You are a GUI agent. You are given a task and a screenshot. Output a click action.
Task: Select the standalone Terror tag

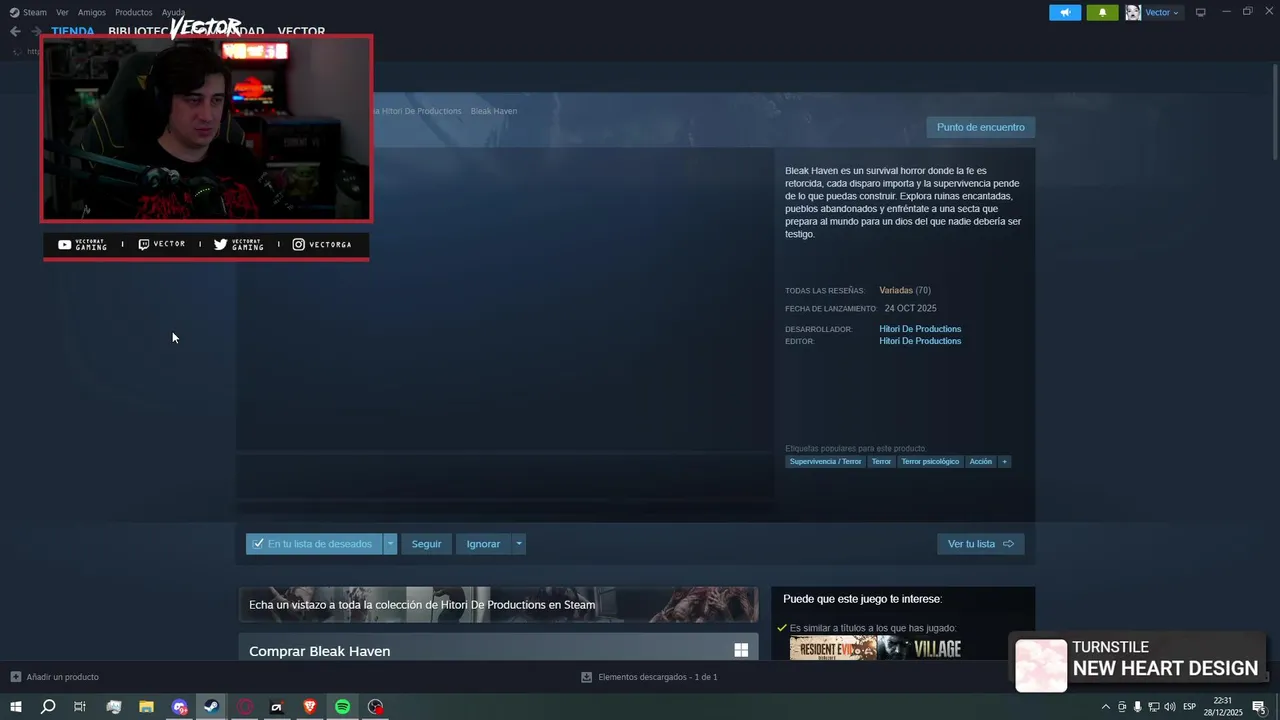click(881, 462)
